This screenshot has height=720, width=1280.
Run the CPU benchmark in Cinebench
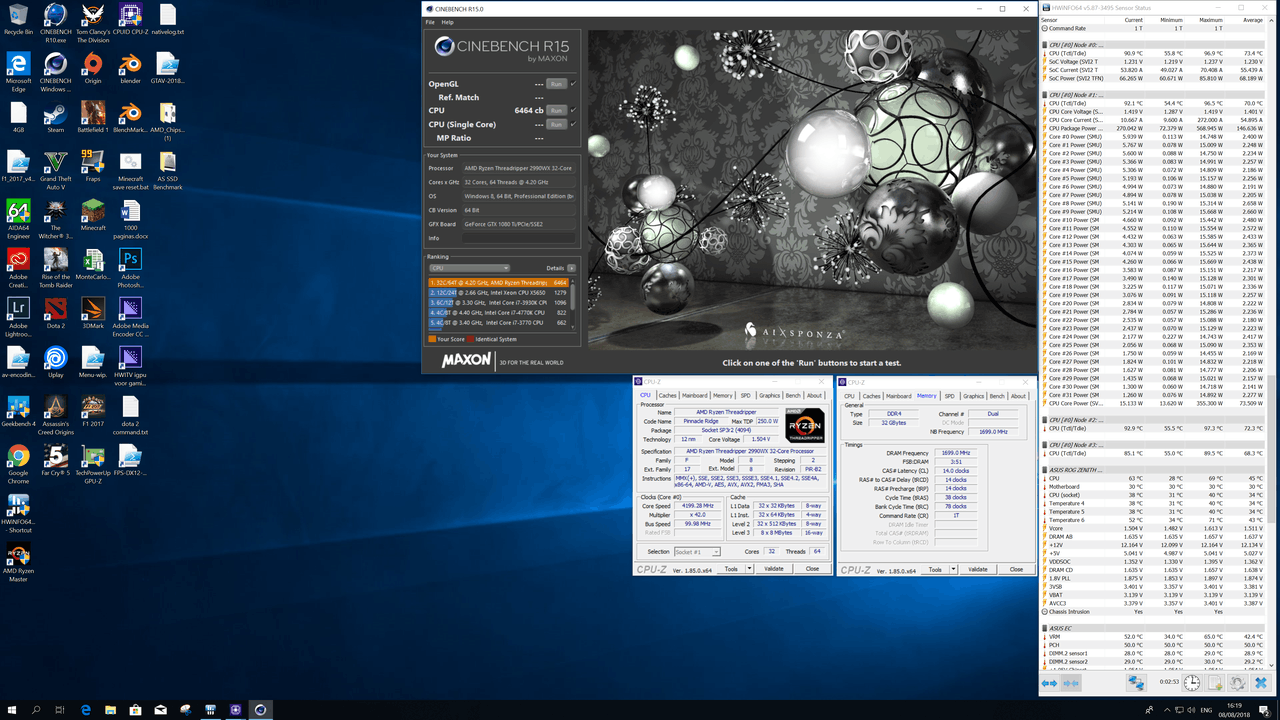[x=556, y=110]
